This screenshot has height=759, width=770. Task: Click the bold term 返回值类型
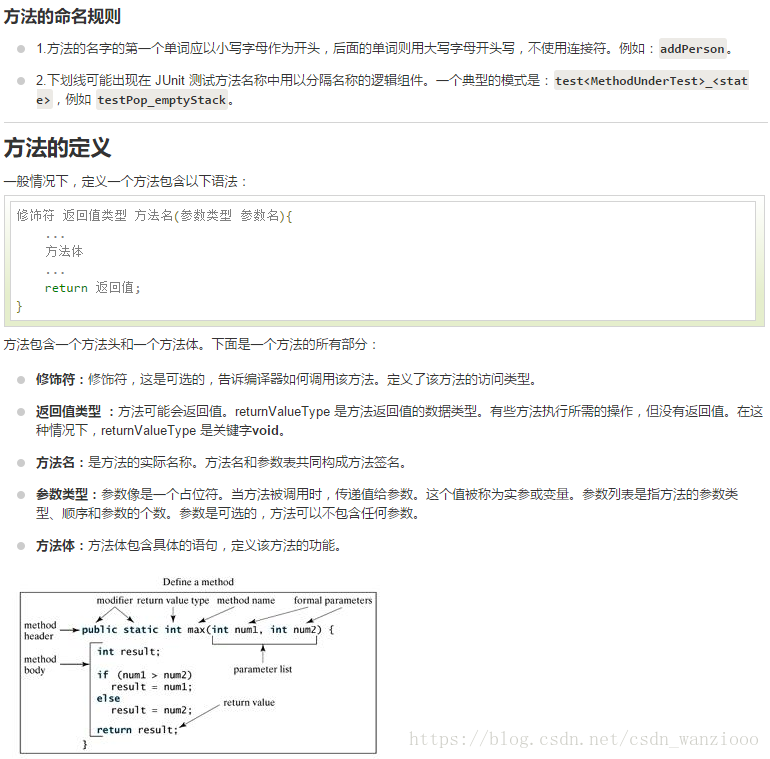click(68, 411)
